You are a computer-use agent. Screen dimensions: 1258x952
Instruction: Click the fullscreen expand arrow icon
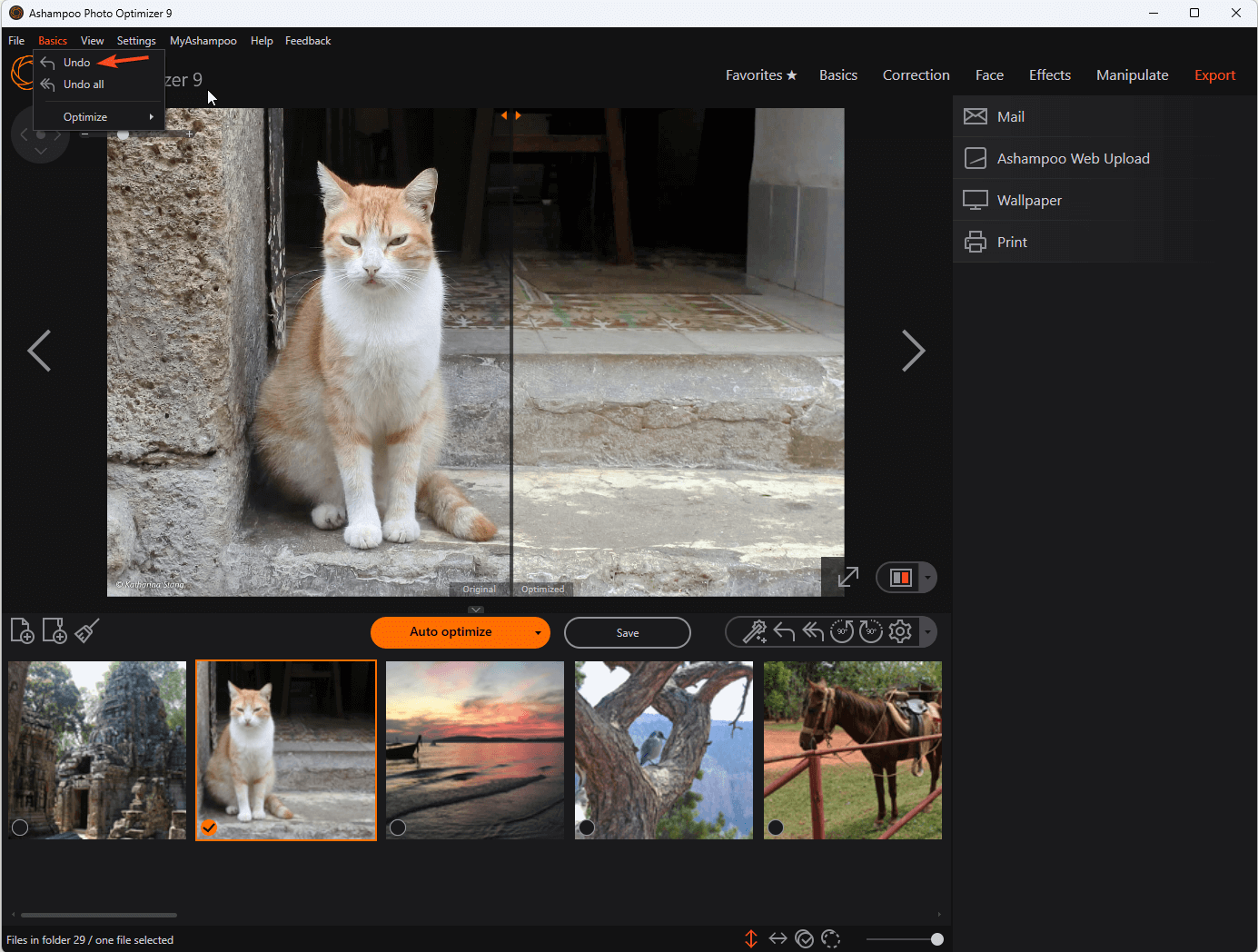[x=847, y=577]
